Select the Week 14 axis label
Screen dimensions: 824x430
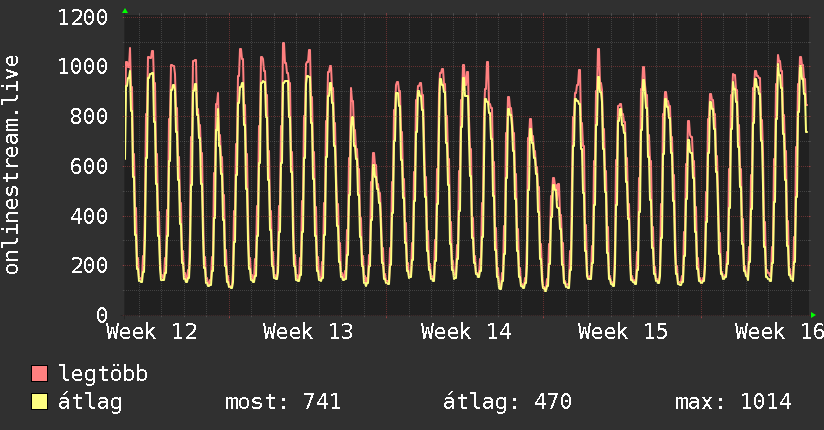click(x=467, y=332)
